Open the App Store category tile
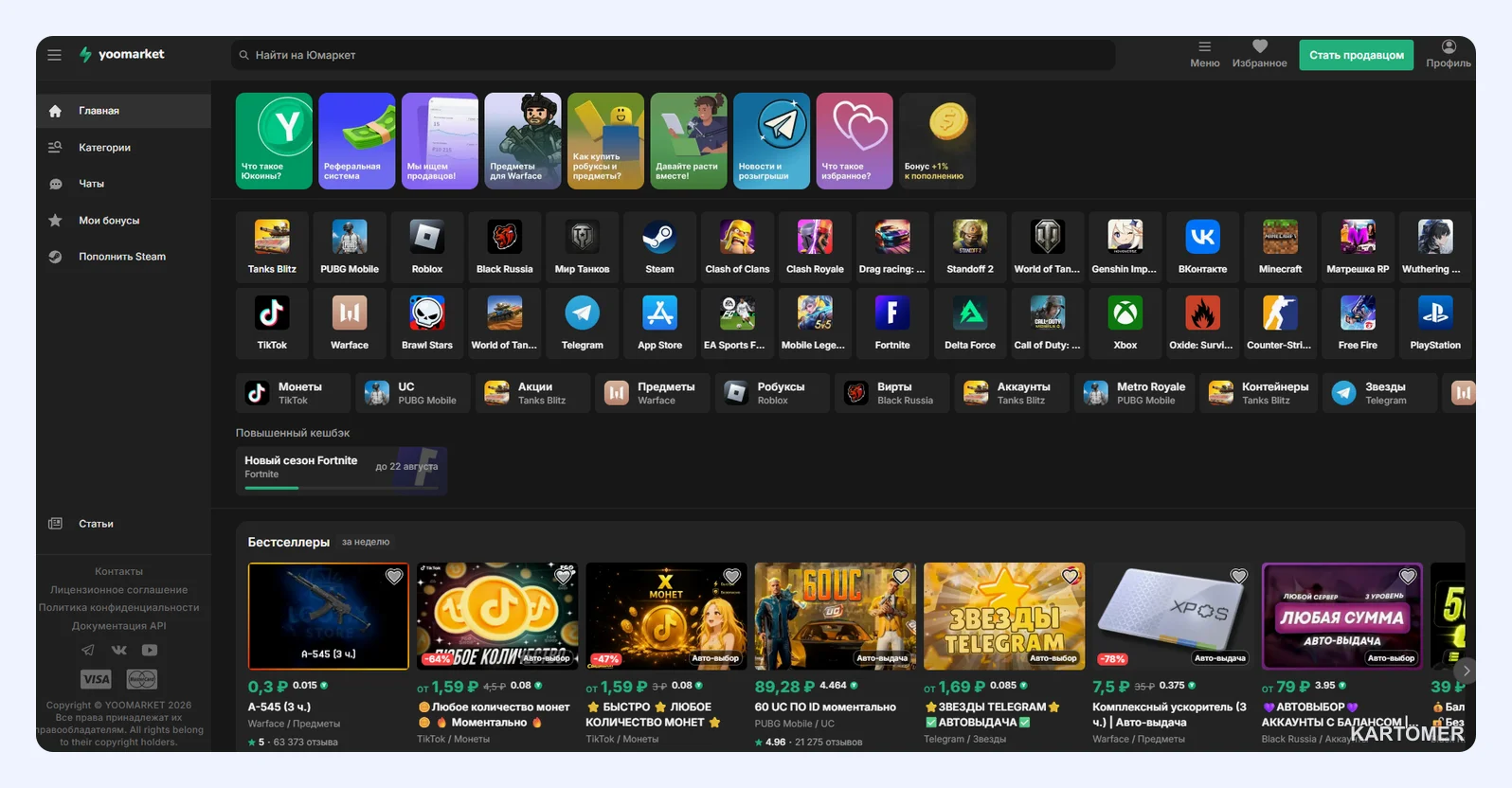 pyautogui.click(x=659, y=323)
